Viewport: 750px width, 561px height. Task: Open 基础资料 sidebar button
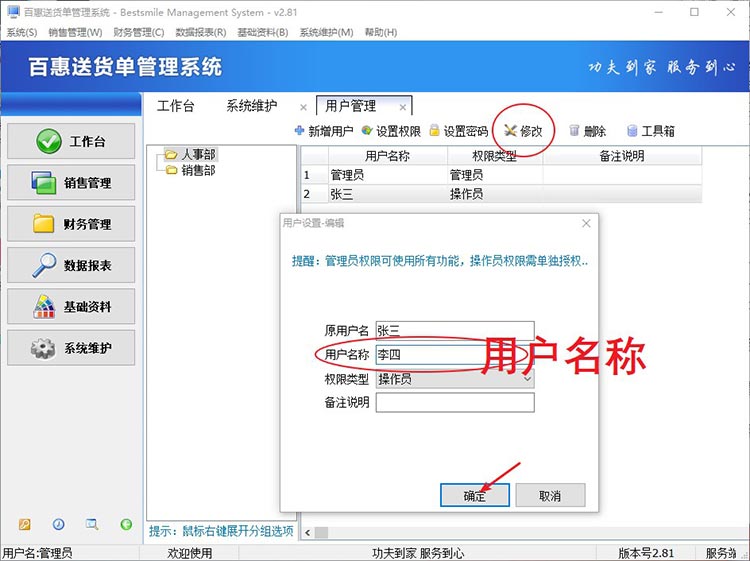[x=71, y=307]
